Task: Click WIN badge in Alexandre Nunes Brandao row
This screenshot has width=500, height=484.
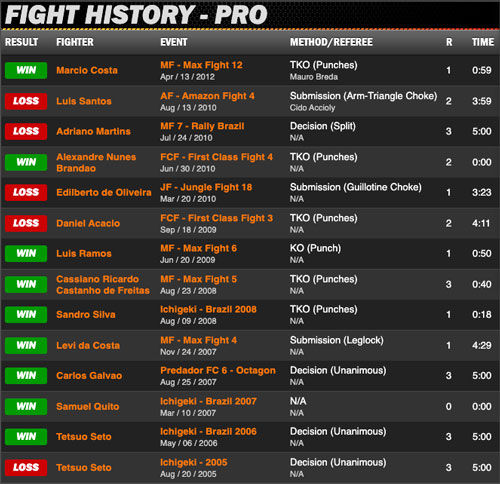Action: (x=26, y=162)
